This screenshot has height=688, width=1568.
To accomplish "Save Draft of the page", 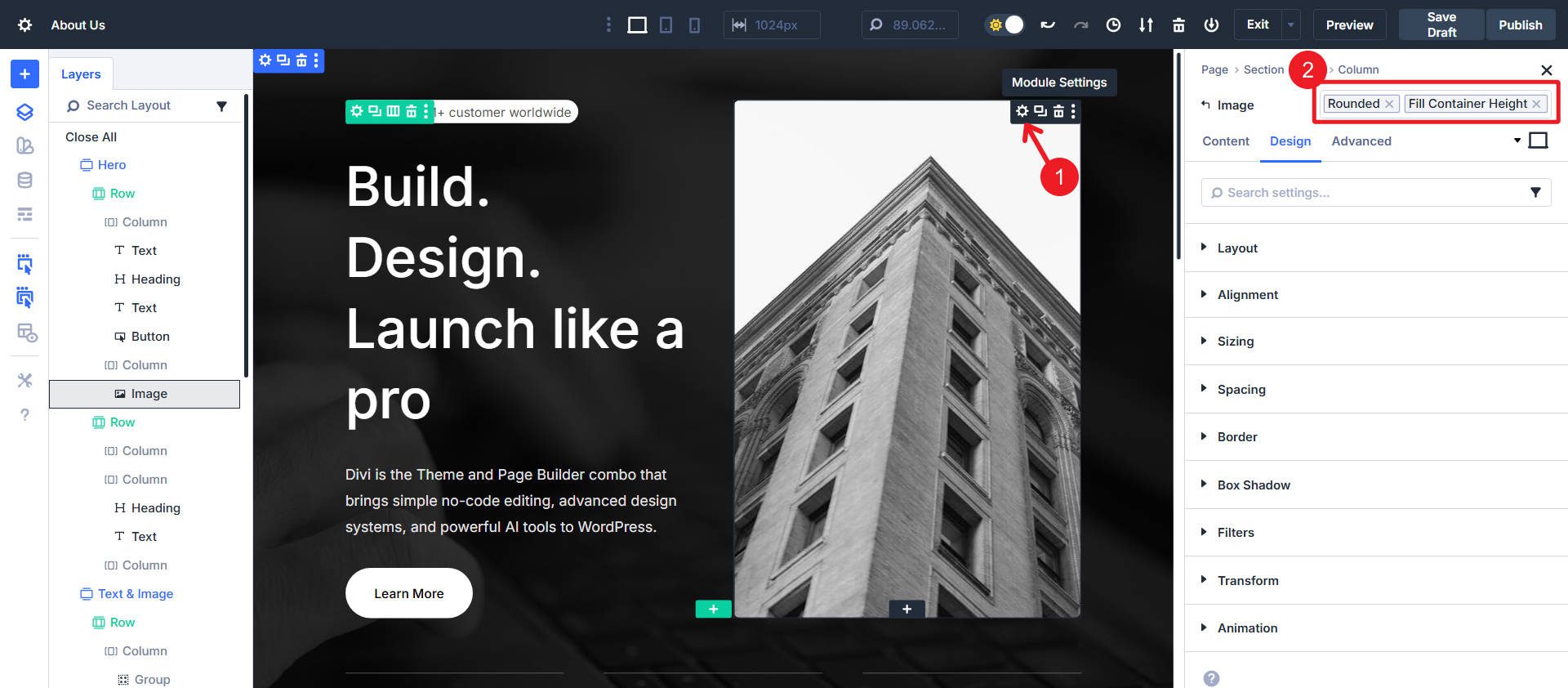I will pyautogui.click(x=1441, y=25).
